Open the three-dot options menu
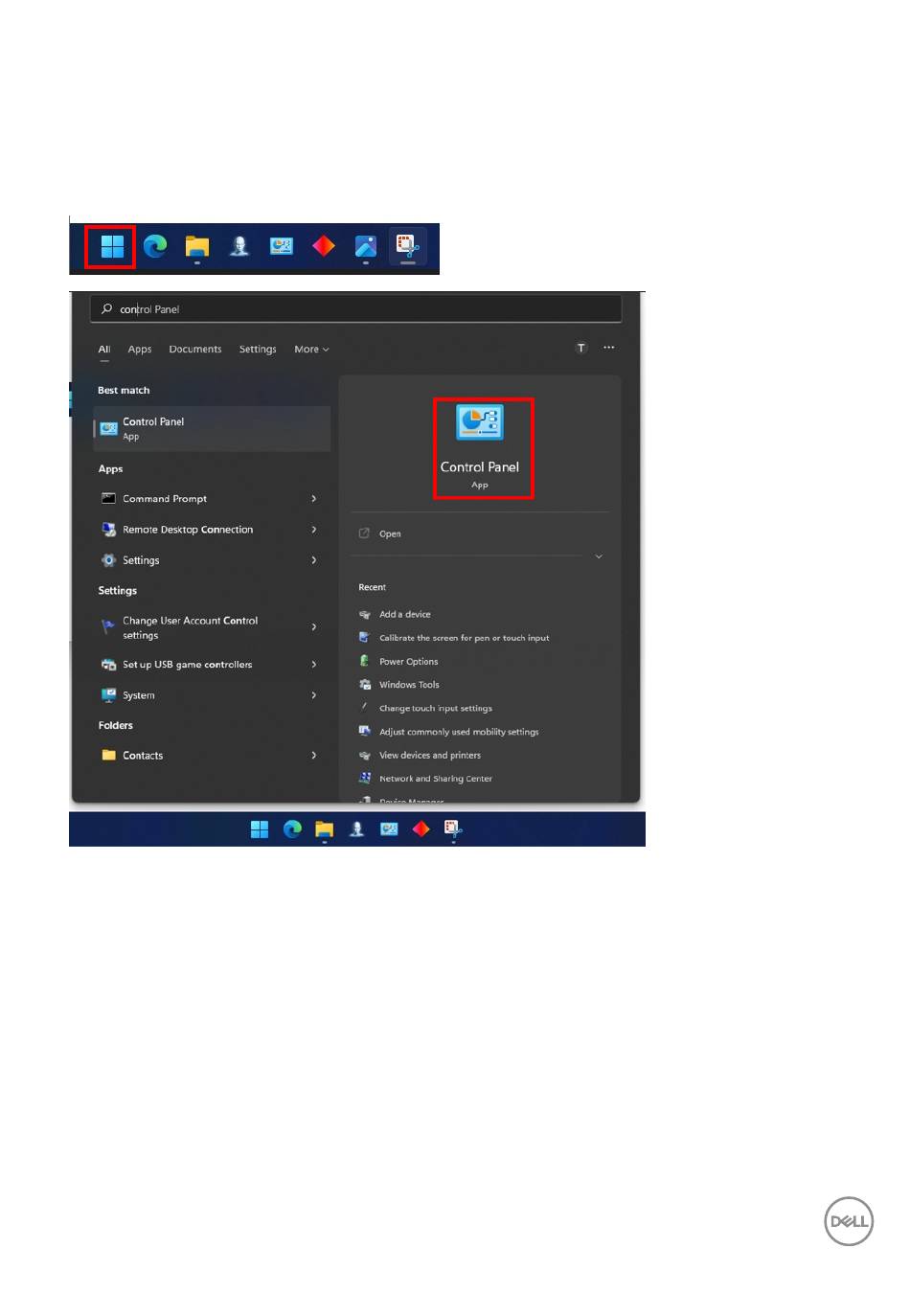The height and width of the screenshot is (1316, 910). click(x=609, y=348)
